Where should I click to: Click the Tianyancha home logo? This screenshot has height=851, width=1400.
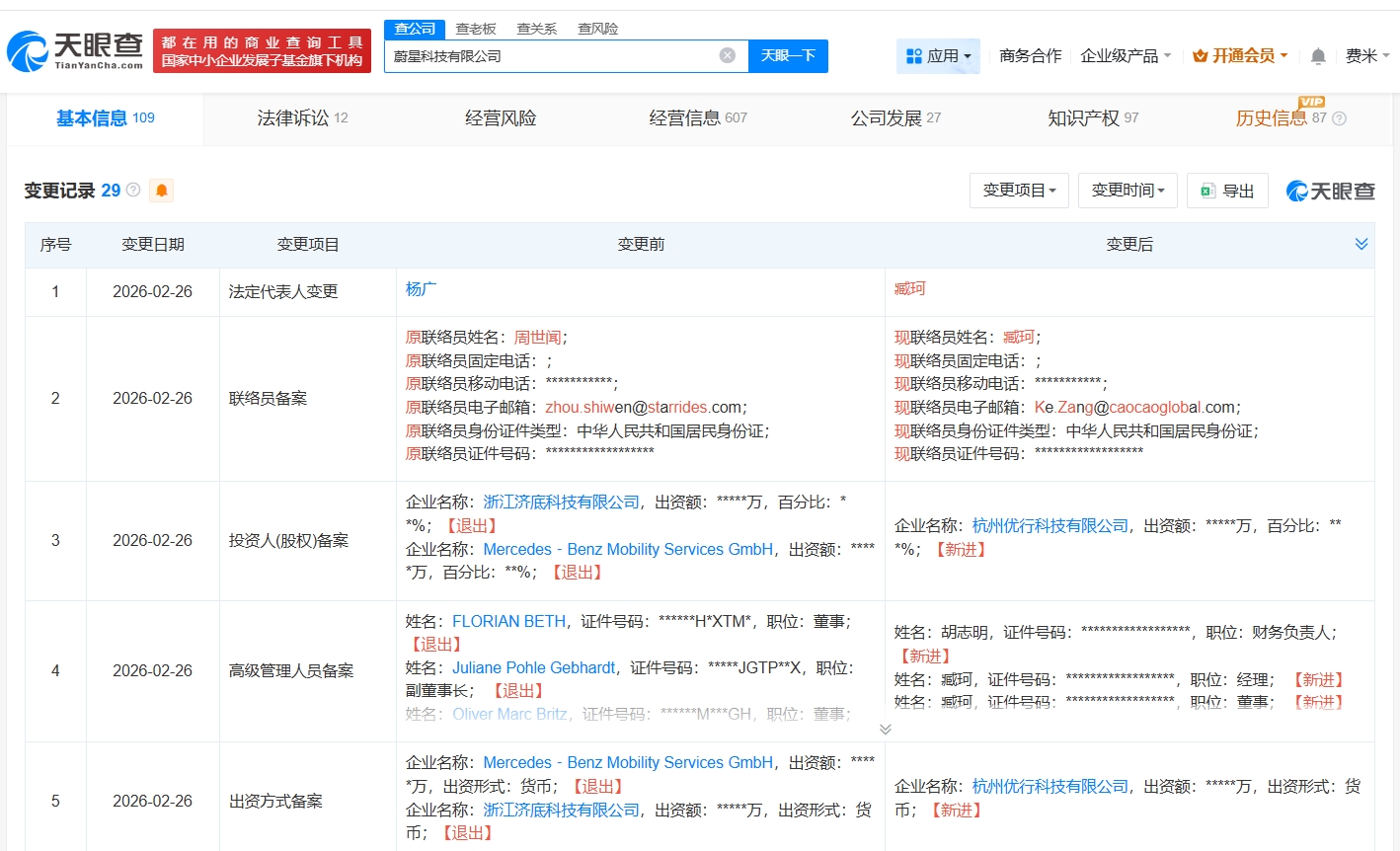click(x=75, y=50)
